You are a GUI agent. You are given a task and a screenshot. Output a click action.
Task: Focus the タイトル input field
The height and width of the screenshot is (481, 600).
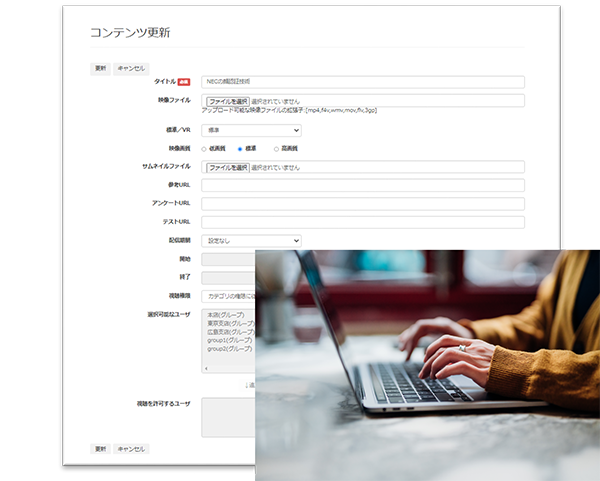[363, 82]
